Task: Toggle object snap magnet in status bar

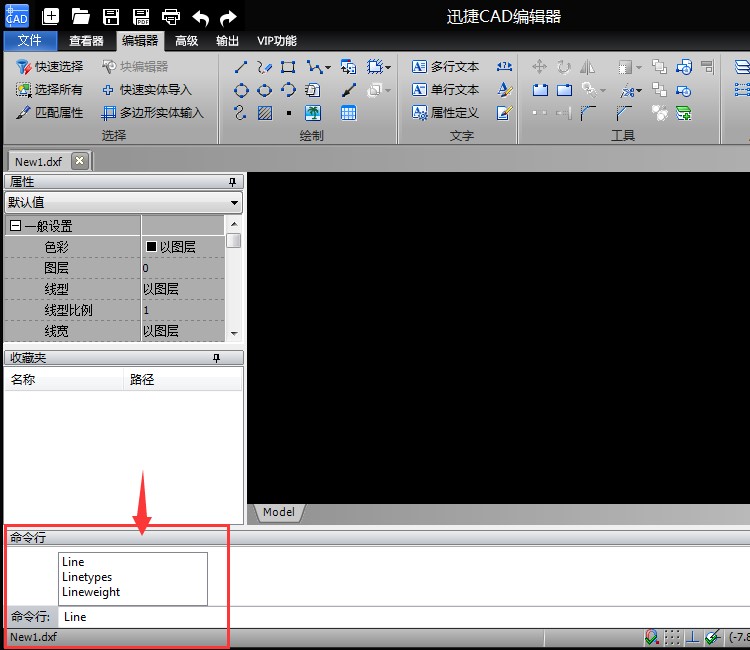Action: tap(652, 637)
